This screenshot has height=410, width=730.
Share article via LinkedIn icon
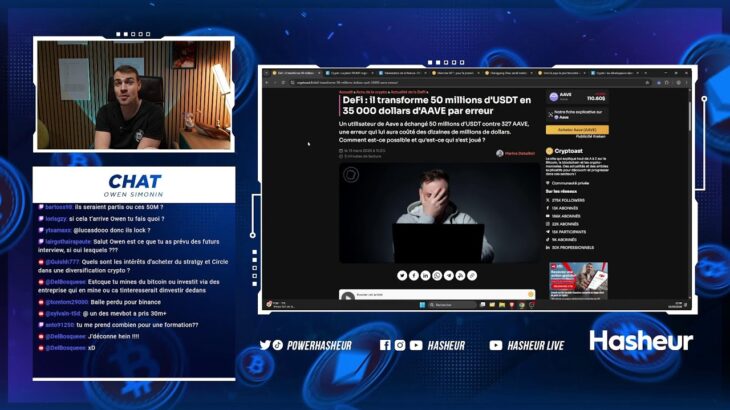pyautogui.click(x=426, y=275)
